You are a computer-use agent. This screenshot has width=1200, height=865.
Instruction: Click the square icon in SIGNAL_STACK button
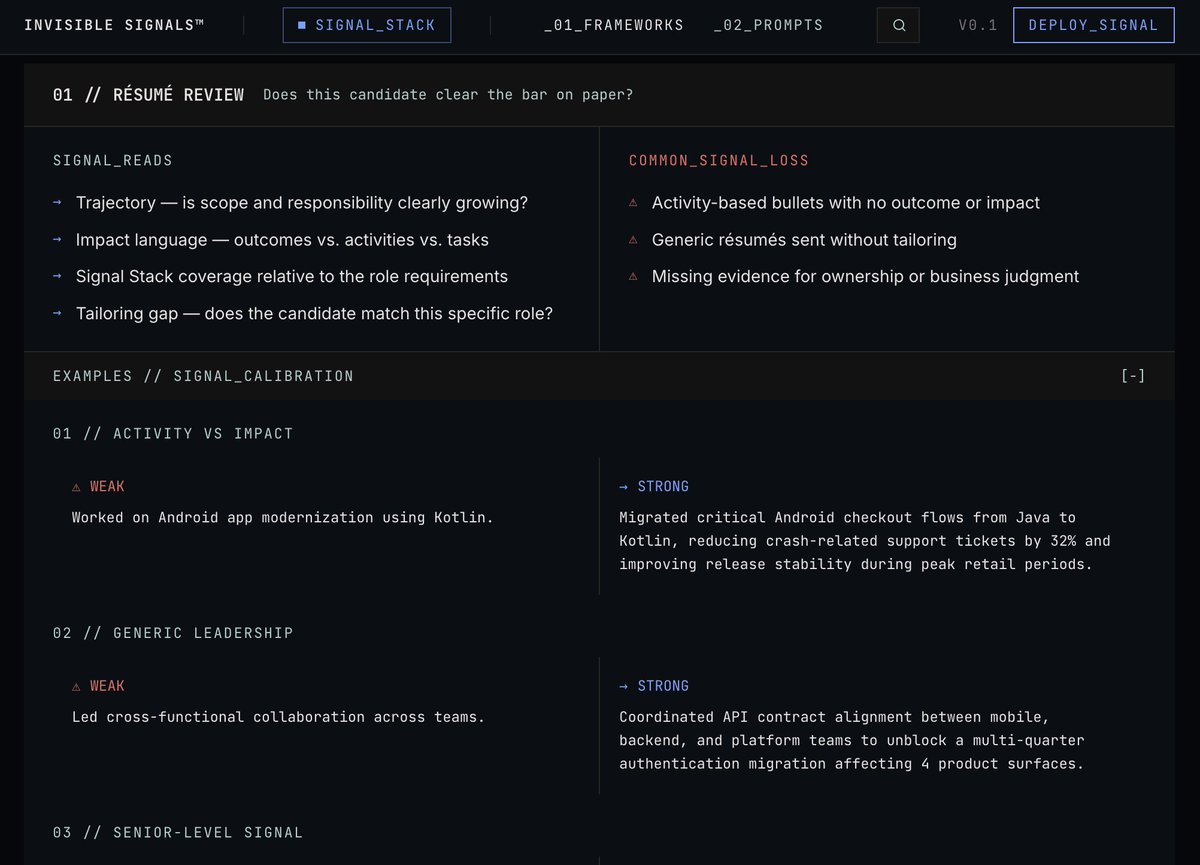click(303, 25)
